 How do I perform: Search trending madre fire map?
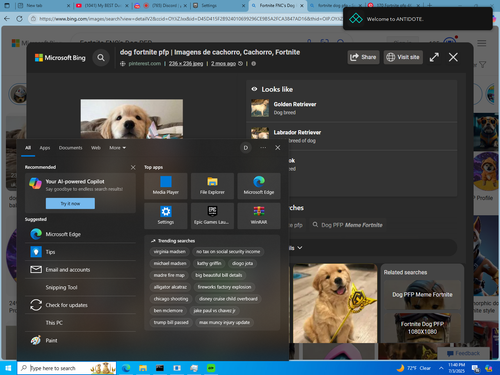169,275
